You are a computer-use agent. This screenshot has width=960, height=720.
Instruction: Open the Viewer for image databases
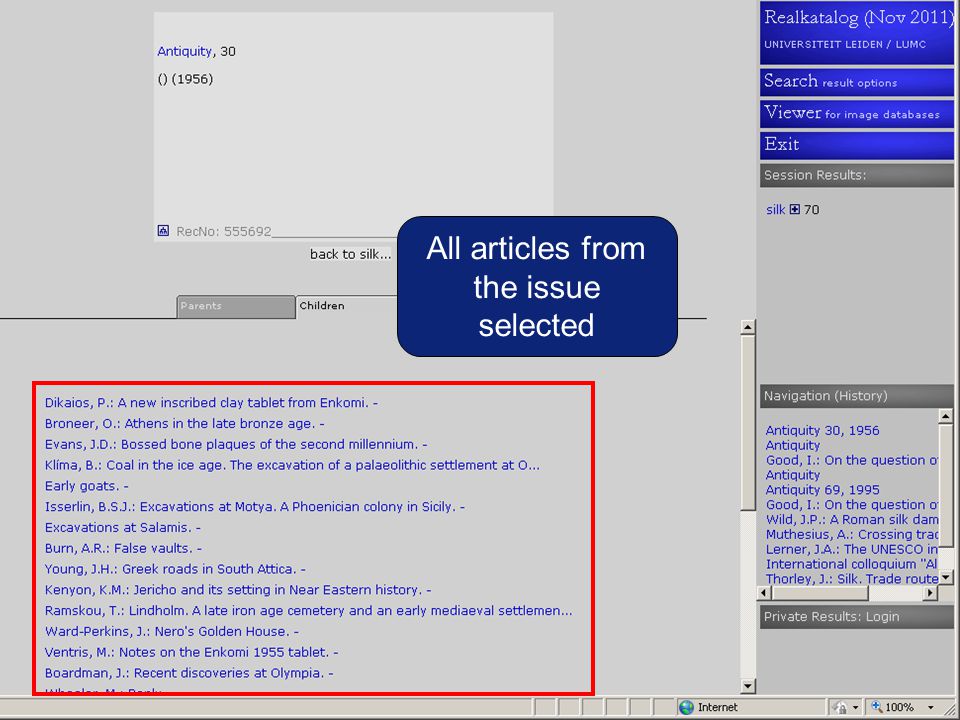point(856,113)
